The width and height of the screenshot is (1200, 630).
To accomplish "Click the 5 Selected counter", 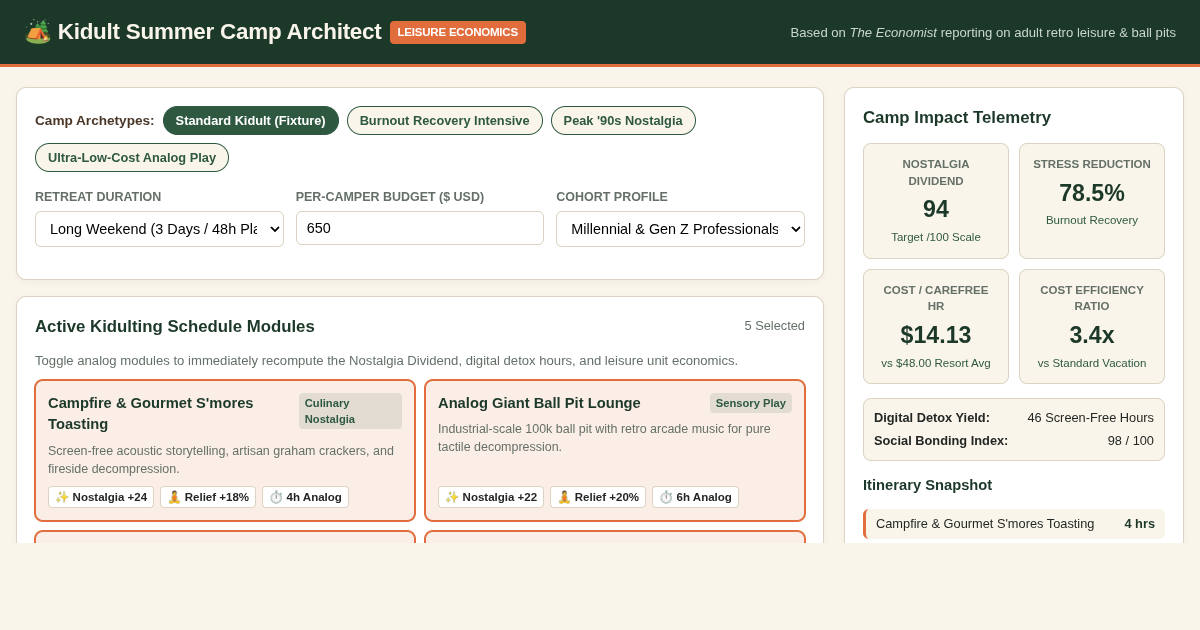I will pos(774,326).
